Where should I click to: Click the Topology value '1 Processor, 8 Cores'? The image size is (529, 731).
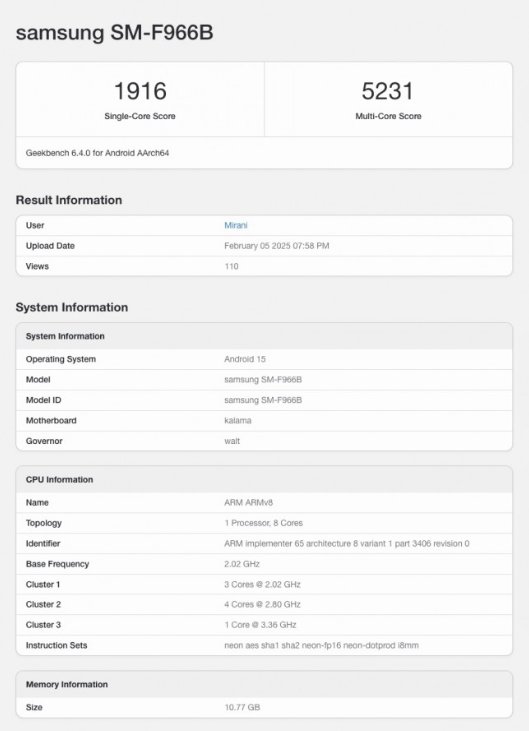click(263, 523)
